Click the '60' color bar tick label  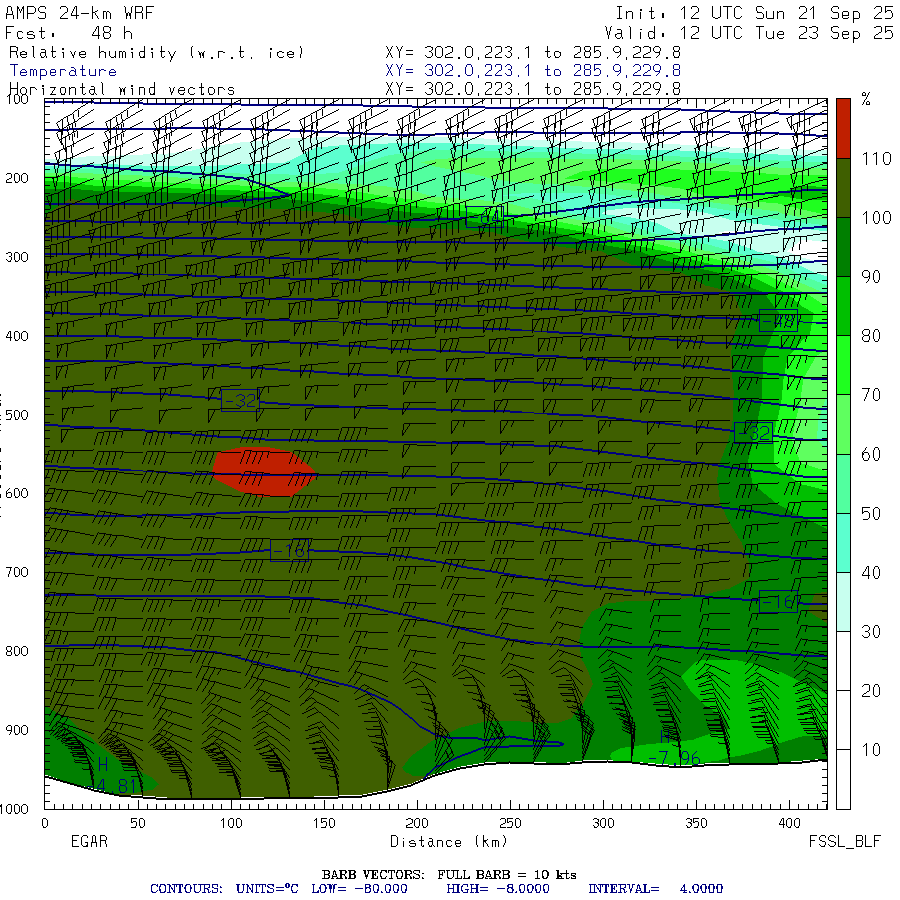[x=871, y=455]
